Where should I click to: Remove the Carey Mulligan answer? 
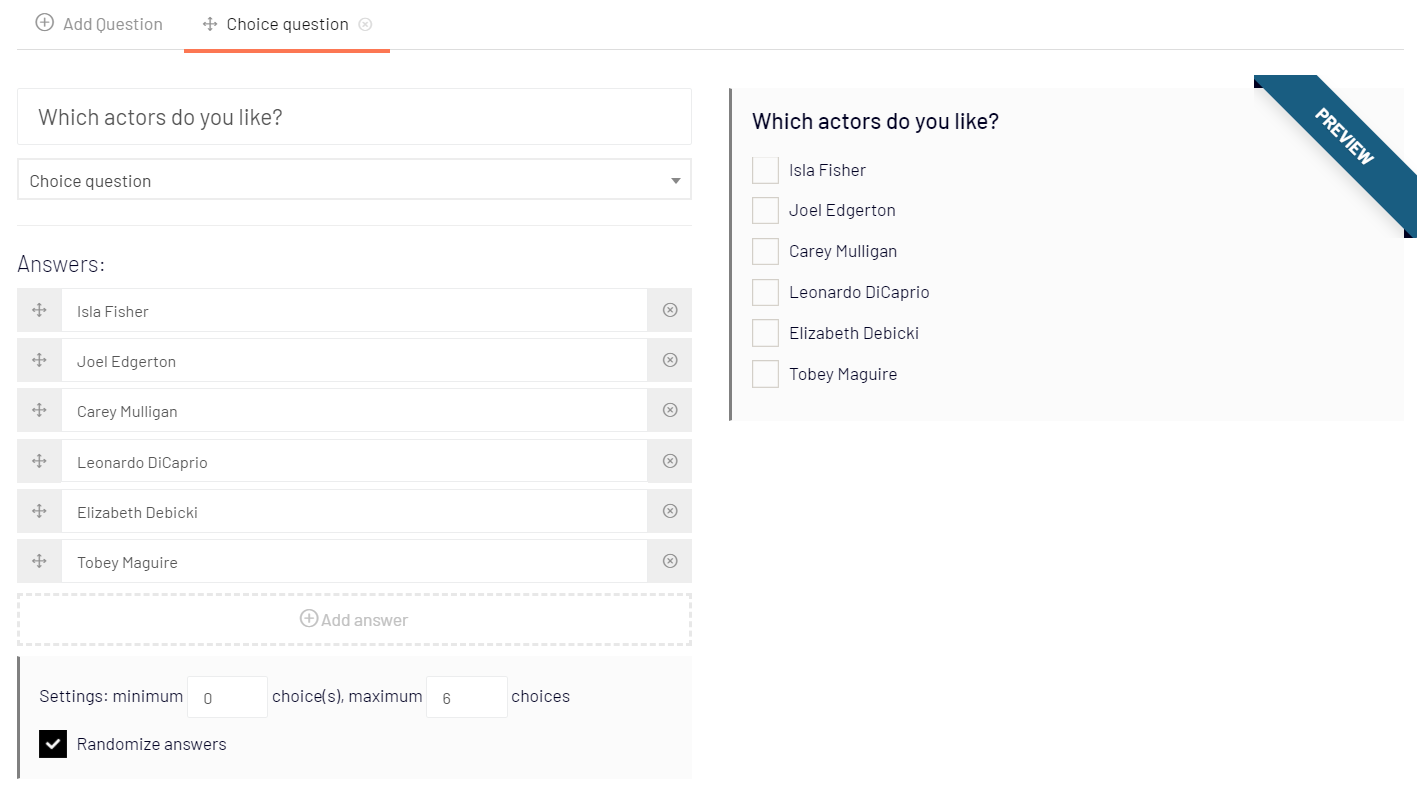(x=670, y=410)
